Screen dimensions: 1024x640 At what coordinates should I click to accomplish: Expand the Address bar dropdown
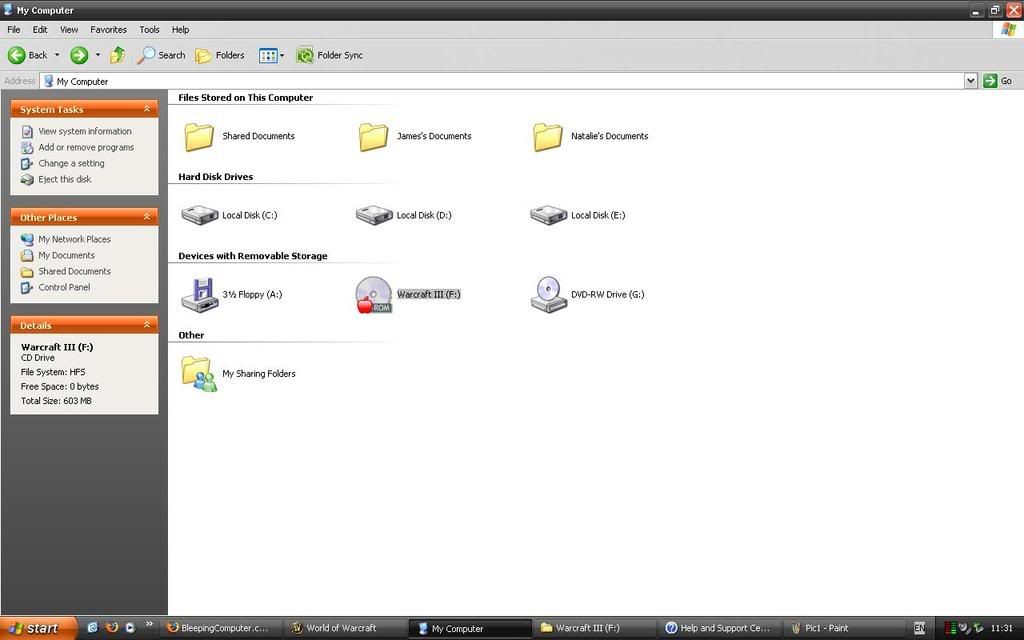[x=970, y=81]
